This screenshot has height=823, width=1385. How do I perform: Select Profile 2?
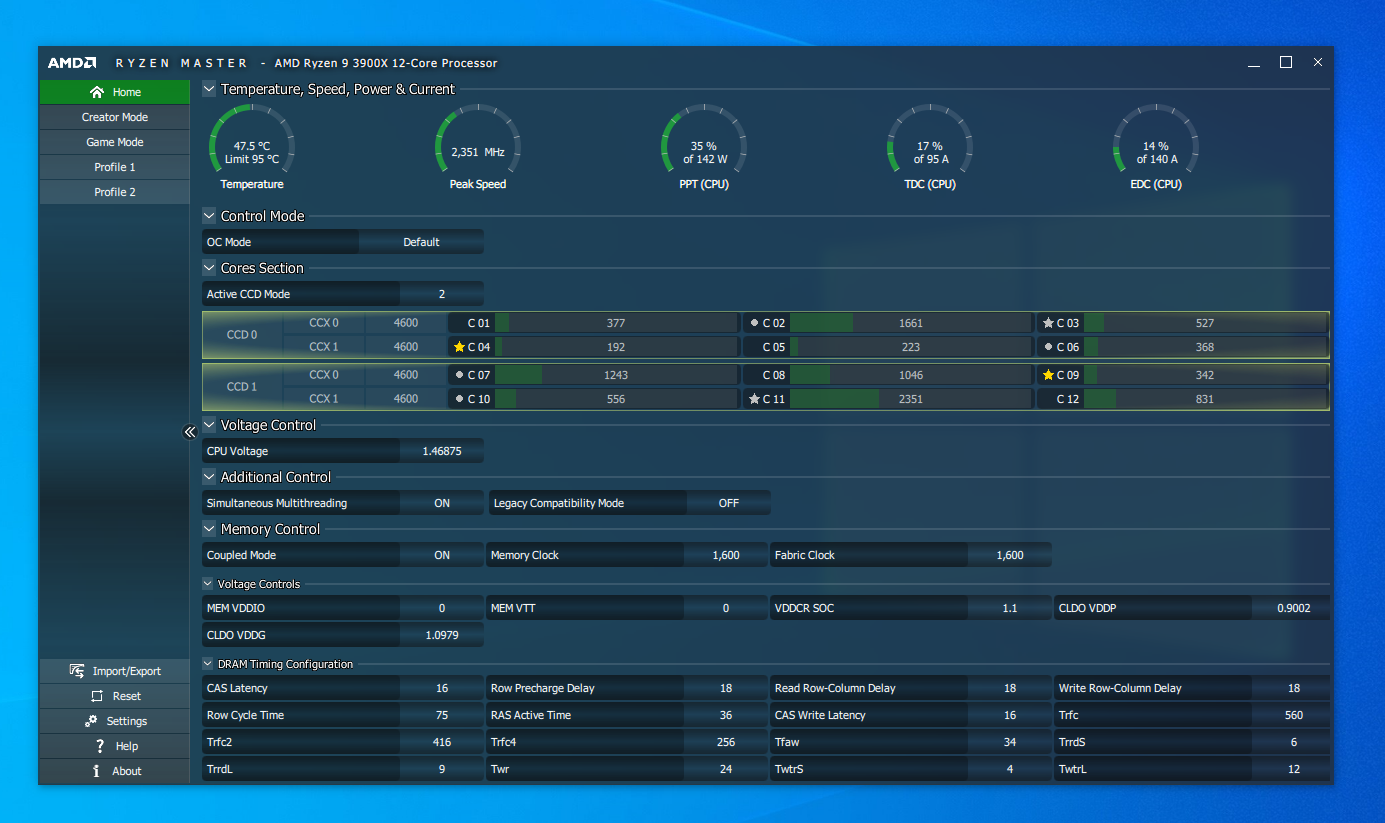pos(115,192)
